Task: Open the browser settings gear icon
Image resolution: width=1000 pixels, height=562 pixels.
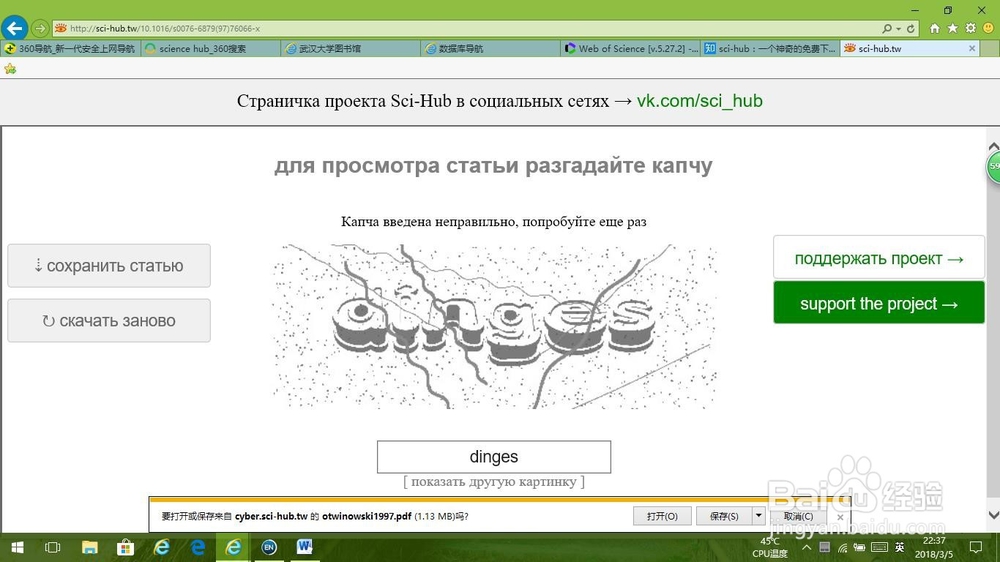Action: pyautogui.click(x=970, y=29)
